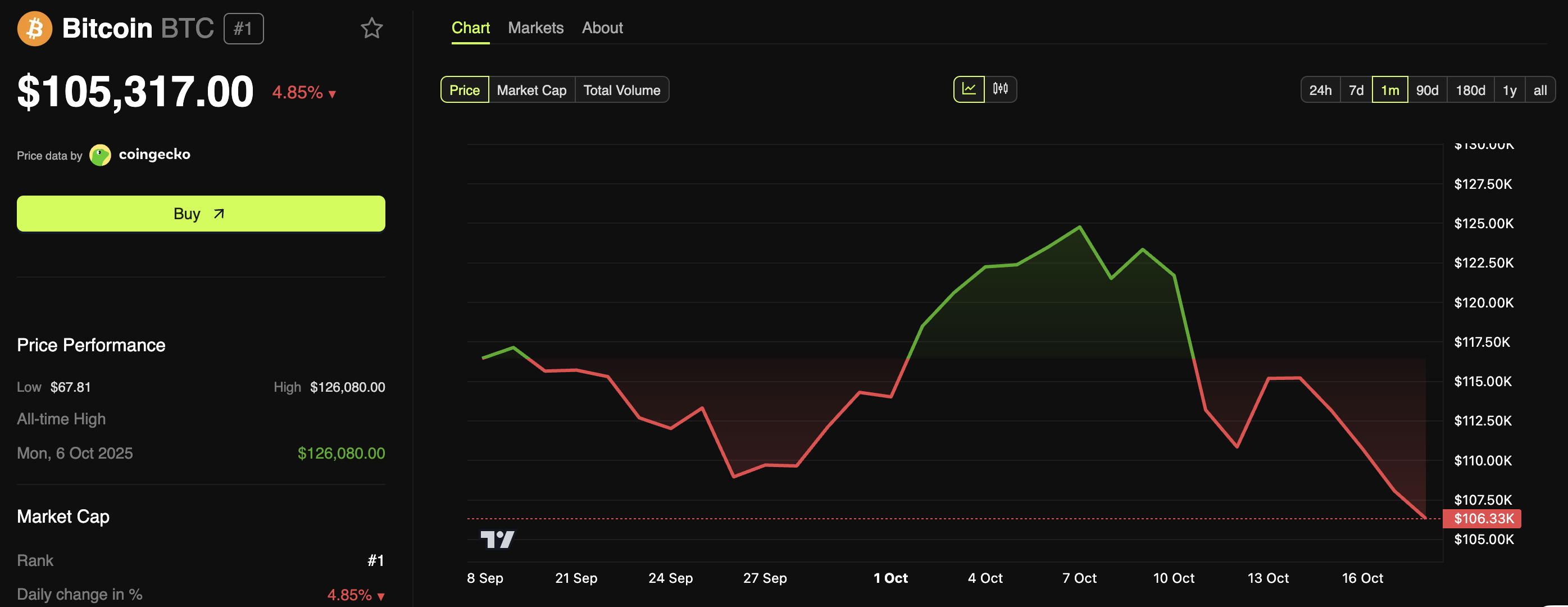1568x607 pixels.
Task: Open the Markets tab
Action: [535, 28]
